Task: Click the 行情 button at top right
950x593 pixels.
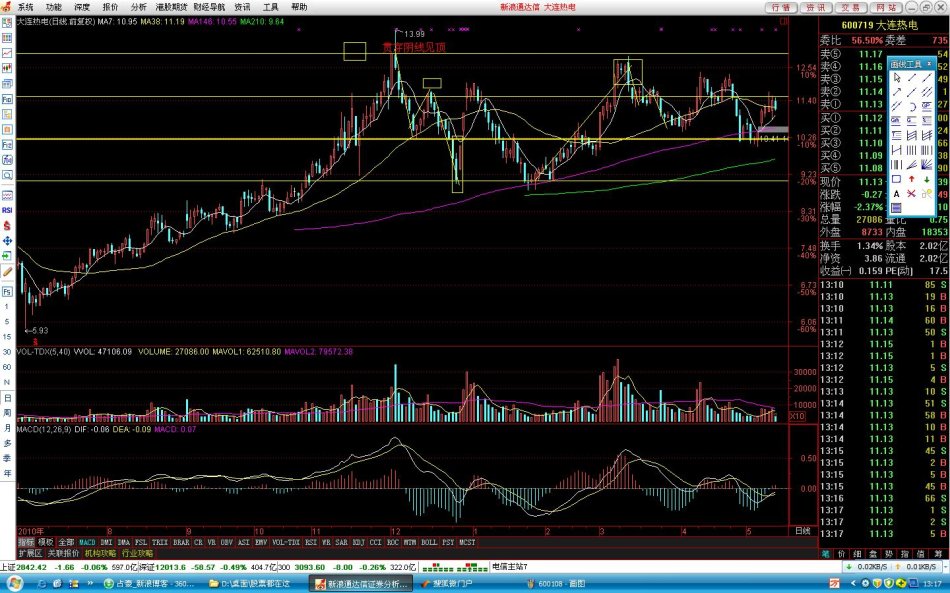Action: click(x=781, y=7)
